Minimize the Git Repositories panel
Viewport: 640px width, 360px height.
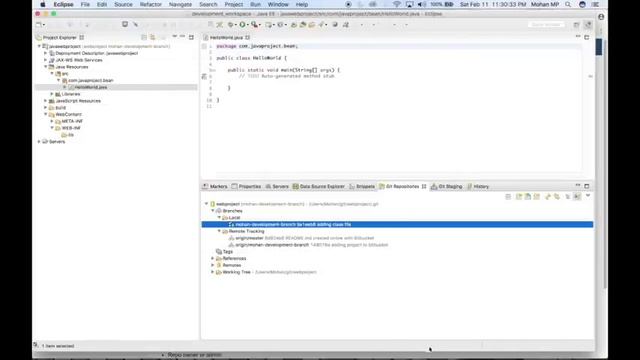[578, 186]
